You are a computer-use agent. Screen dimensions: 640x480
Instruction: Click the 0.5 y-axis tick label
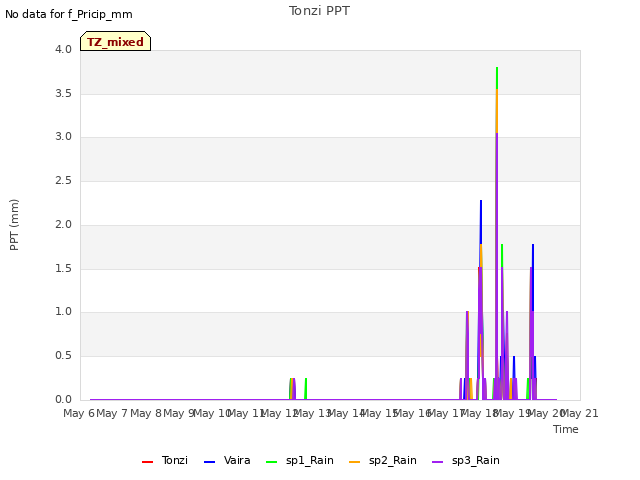point(63,356)
